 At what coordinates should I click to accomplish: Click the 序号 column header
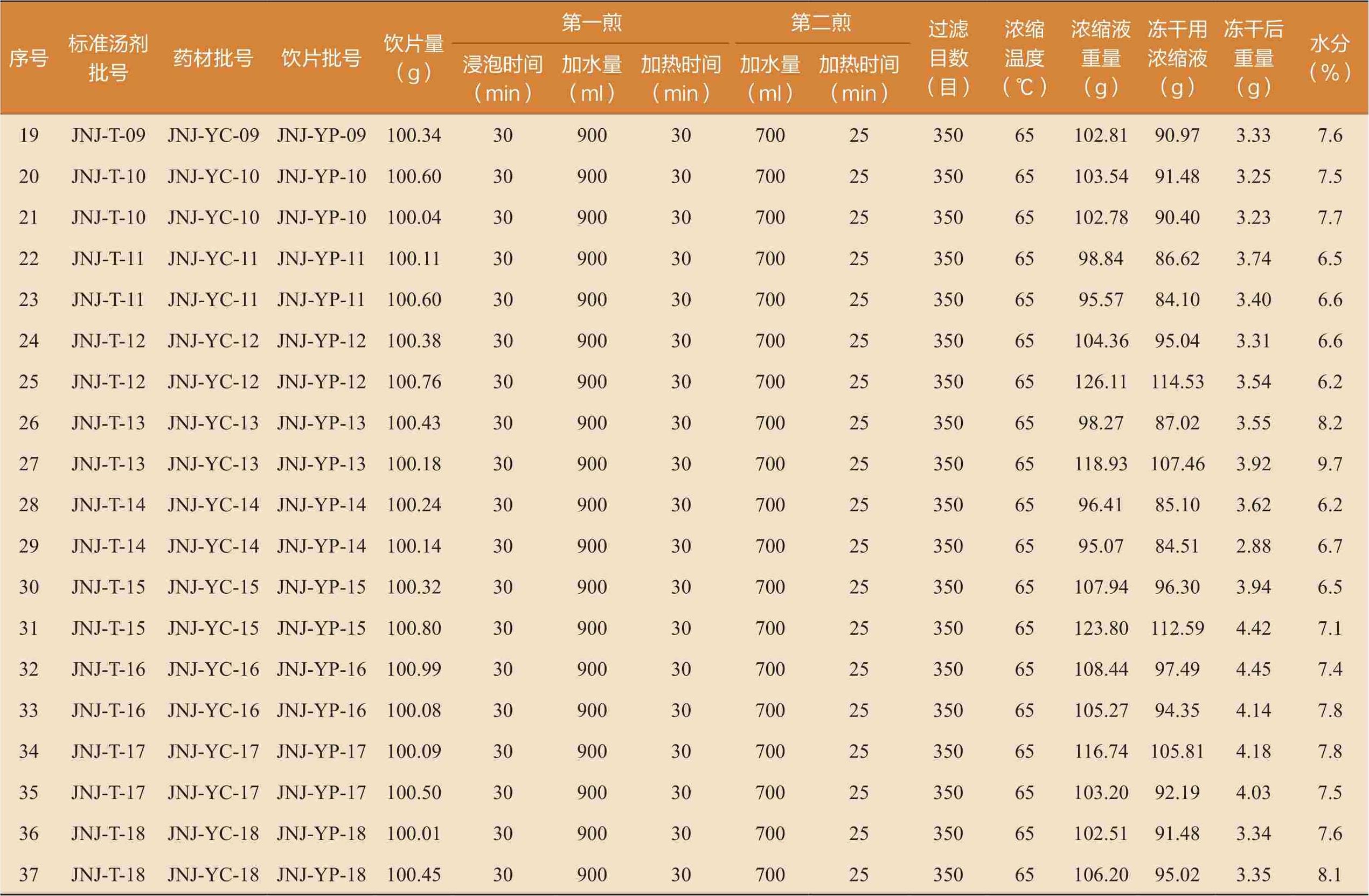[x=29, y=58]
